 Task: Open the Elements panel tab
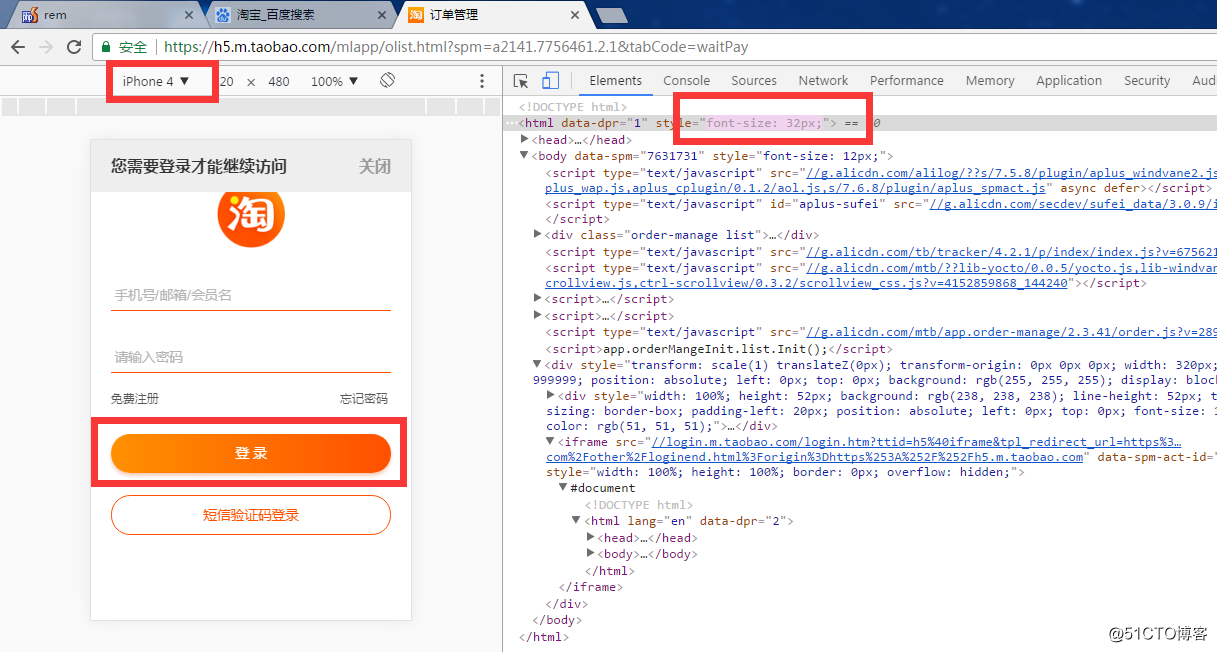[615, 81]
